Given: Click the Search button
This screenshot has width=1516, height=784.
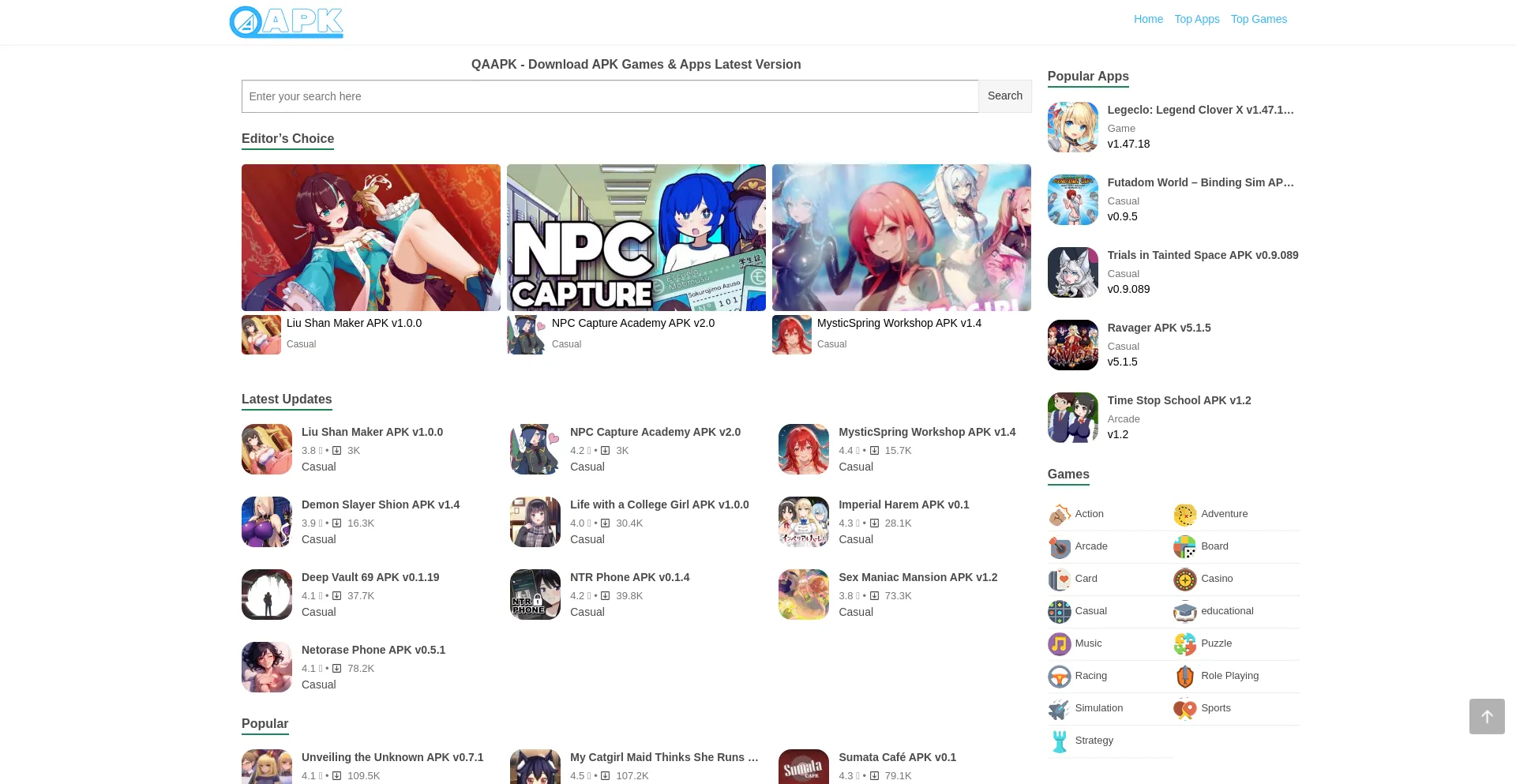Looking at the screenshot, I should pos(1004,96).
